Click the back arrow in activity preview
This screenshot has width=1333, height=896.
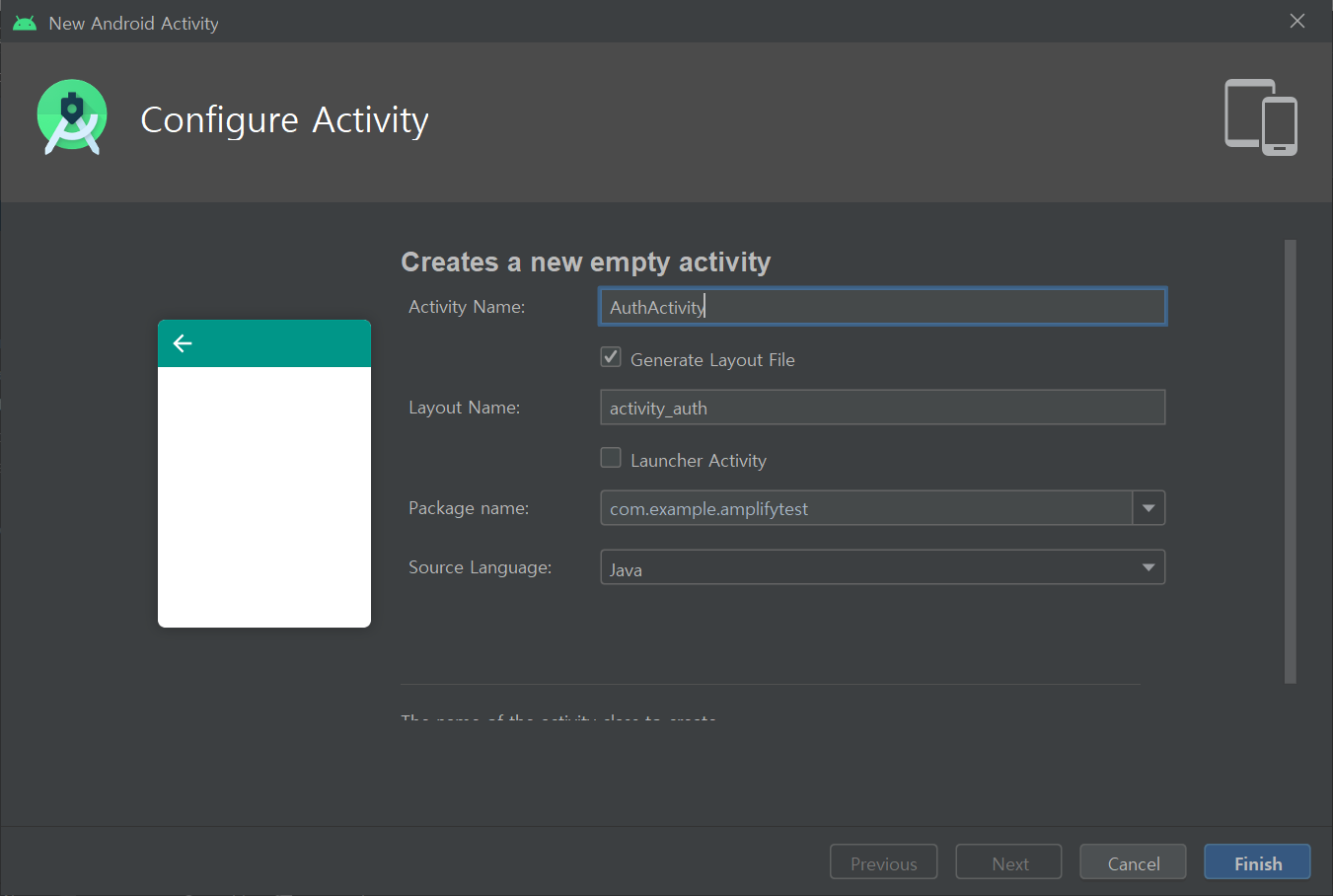[x=183, y=343]
